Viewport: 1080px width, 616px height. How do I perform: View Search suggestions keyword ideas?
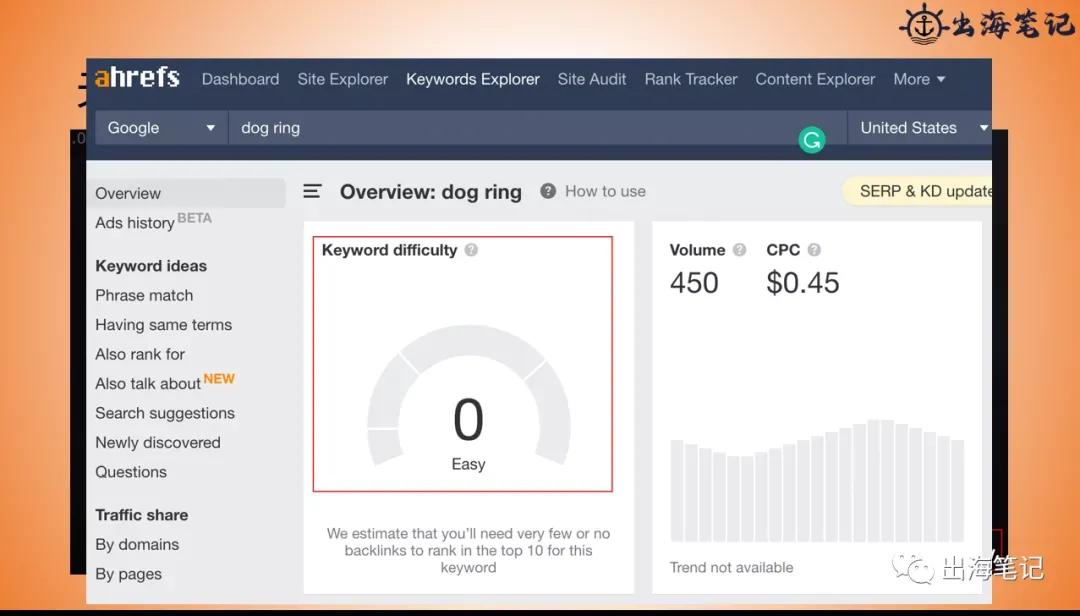[165, 413]
